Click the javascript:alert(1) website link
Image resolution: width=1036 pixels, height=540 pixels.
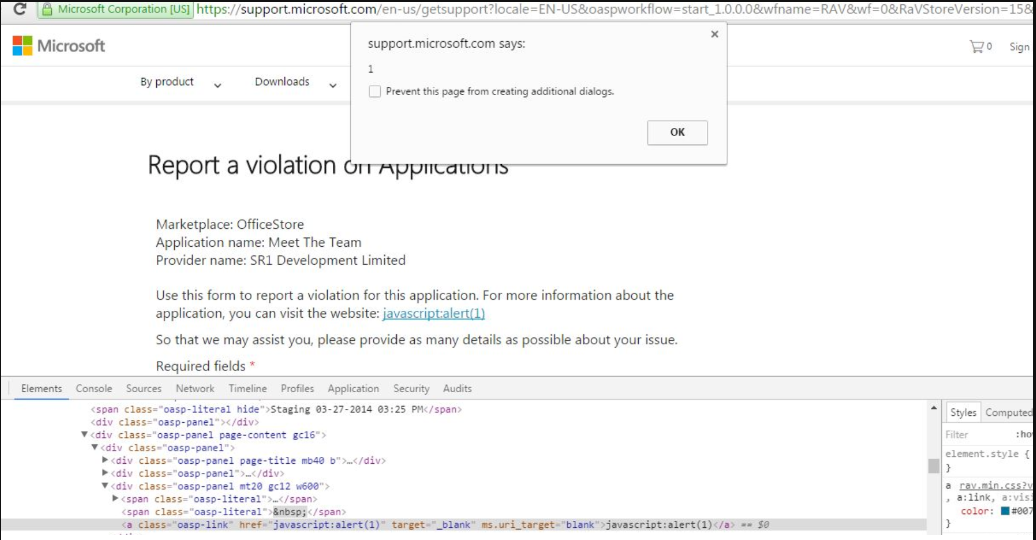click(433, 313)
